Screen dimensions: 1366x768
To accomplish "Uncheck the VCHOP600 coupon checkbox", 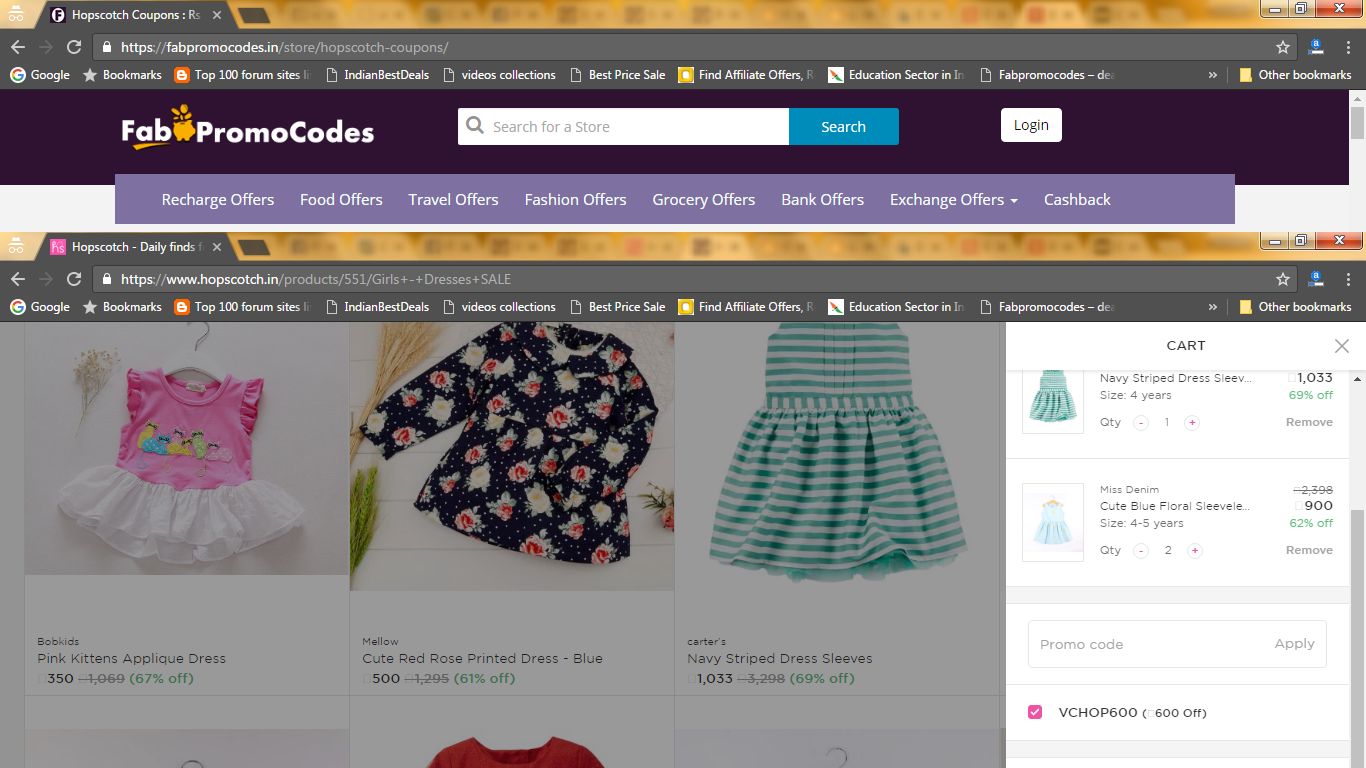I will pyautogui.click(x=1035, y=712).
